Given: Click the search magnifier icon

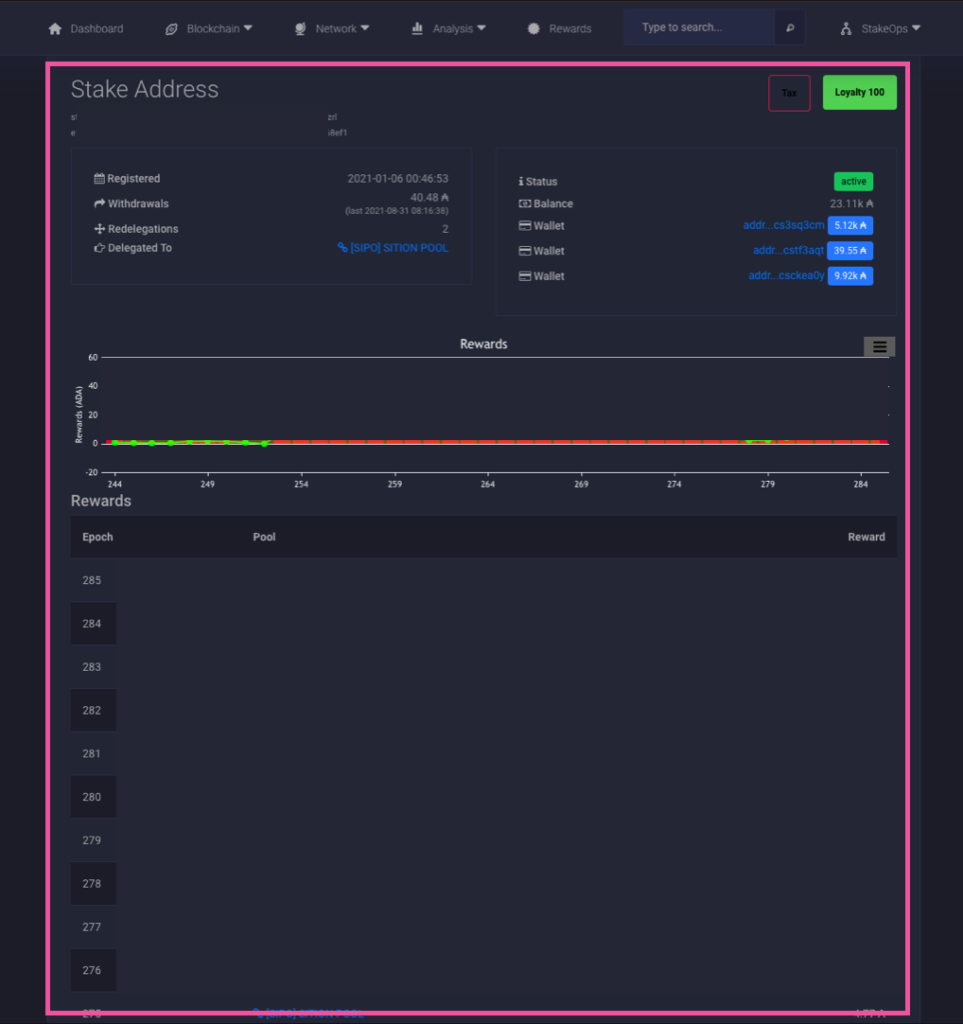Looking at the screenshot, I should click(789, 27).
